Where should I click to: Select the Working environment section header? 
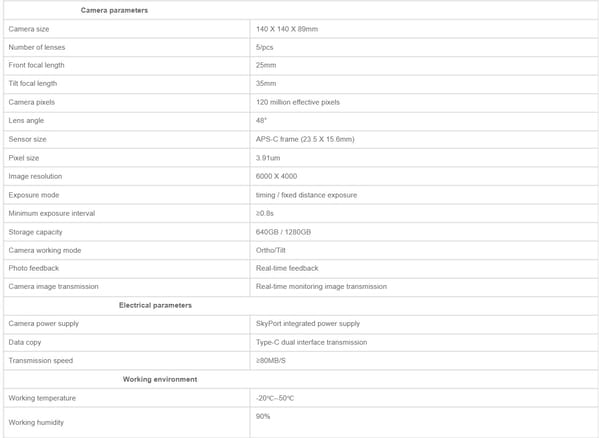(160, 379)
